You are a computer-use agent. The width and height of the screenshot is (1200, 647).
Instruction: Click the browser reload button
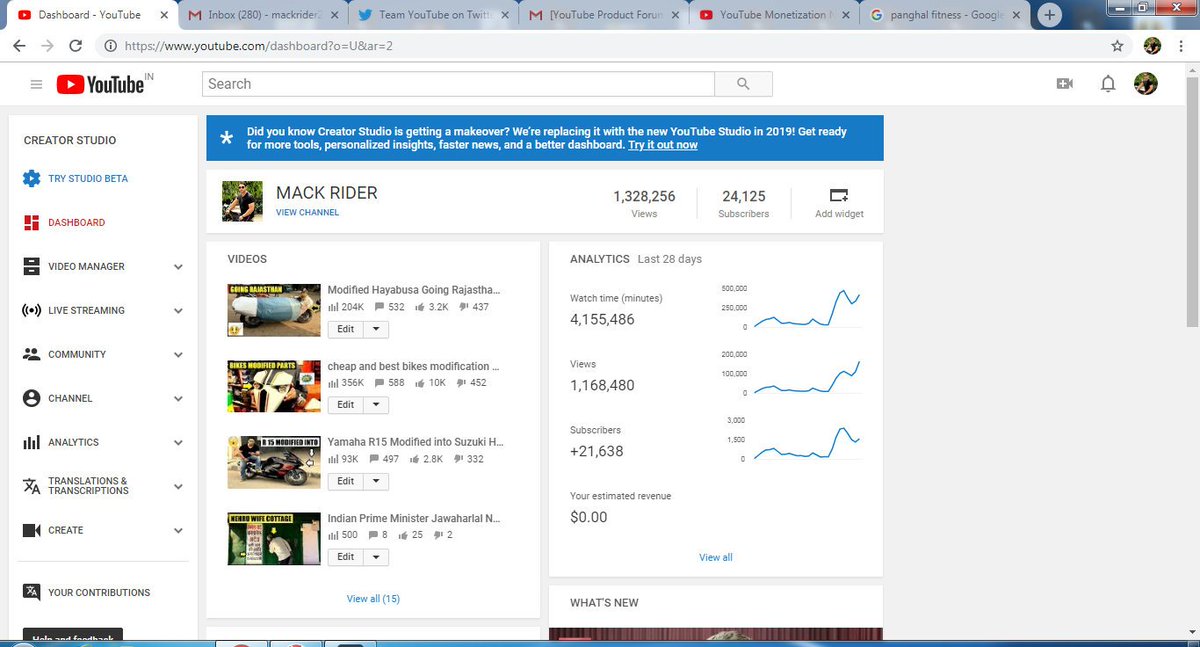click(x=75, y=46)
